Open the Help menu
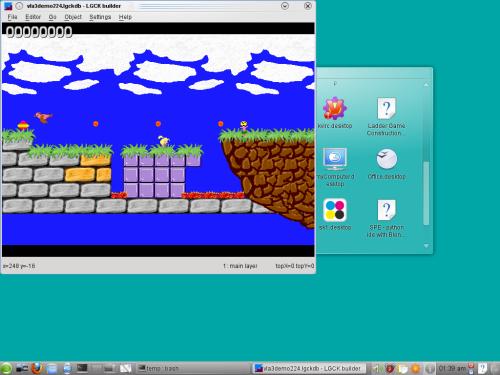The height and width of the screenshot is (375, 500). tap(125, 17)
